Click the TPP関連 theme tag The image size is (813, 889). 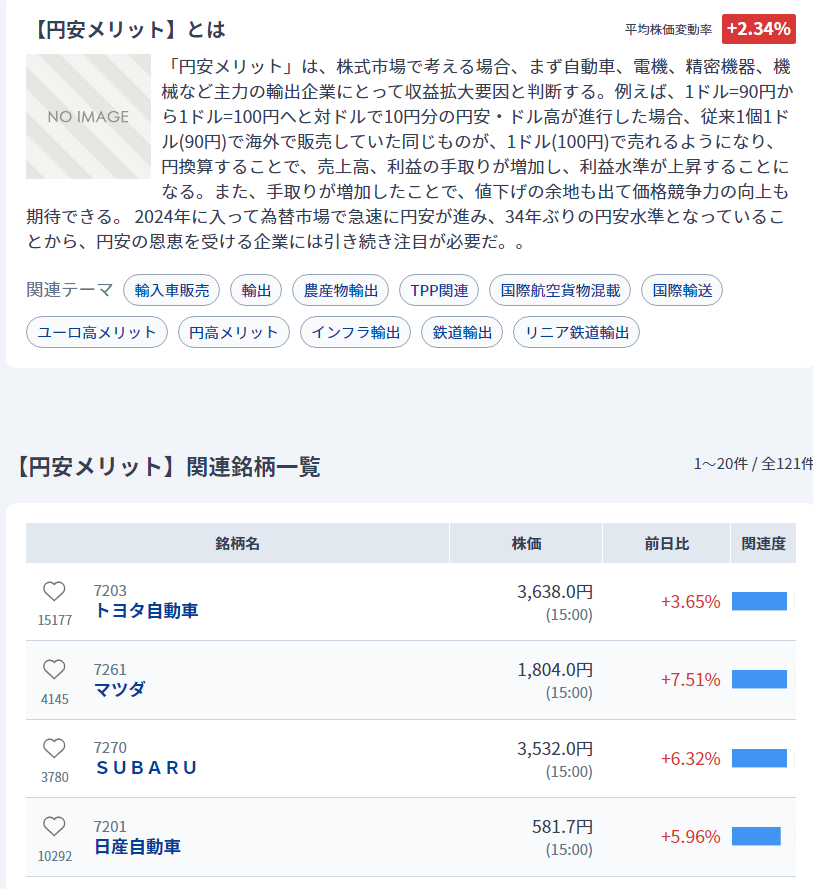(439, 290)
